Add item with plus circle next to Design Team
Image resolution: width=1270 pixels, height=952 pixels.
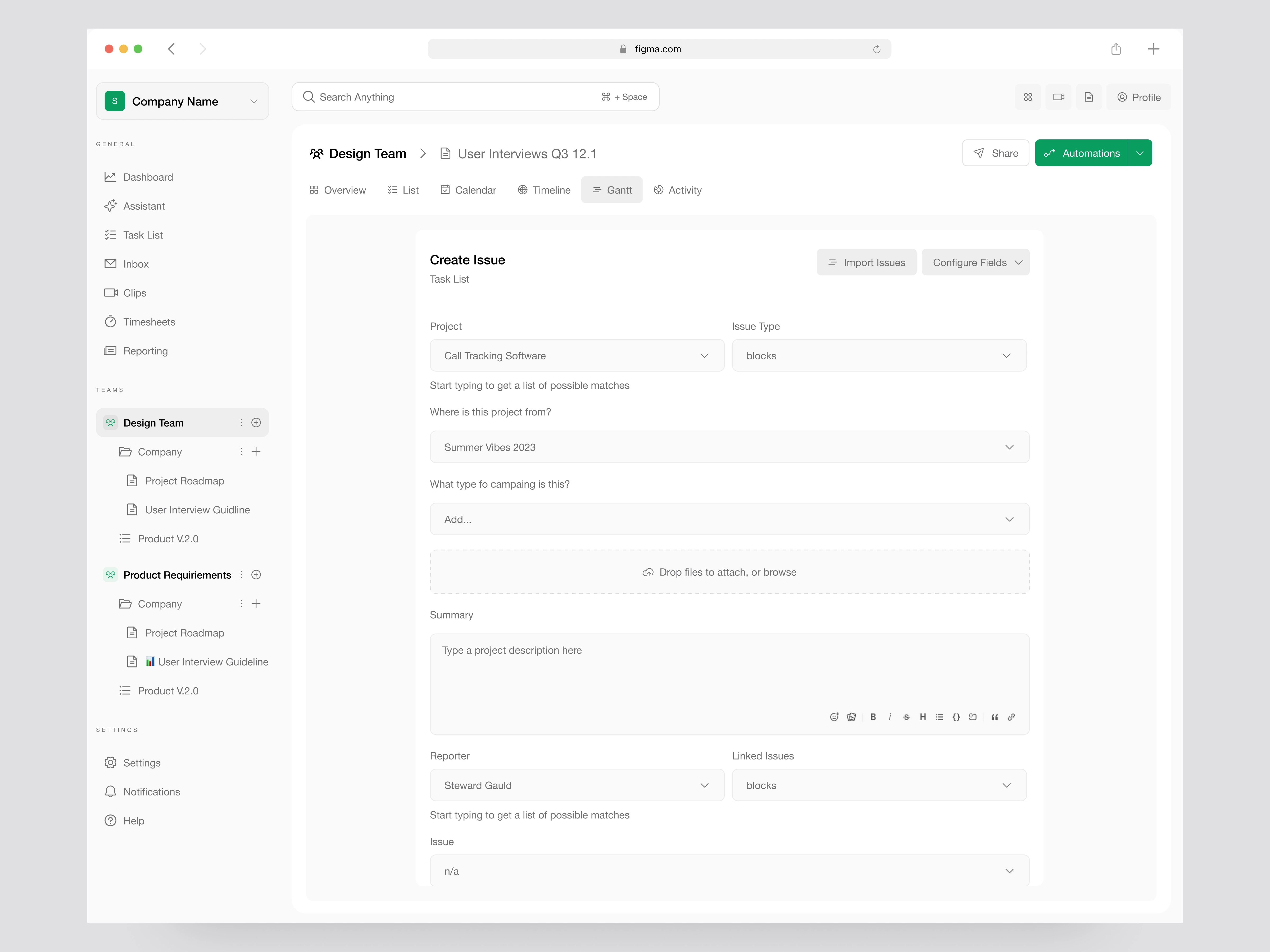pos(256,422)
